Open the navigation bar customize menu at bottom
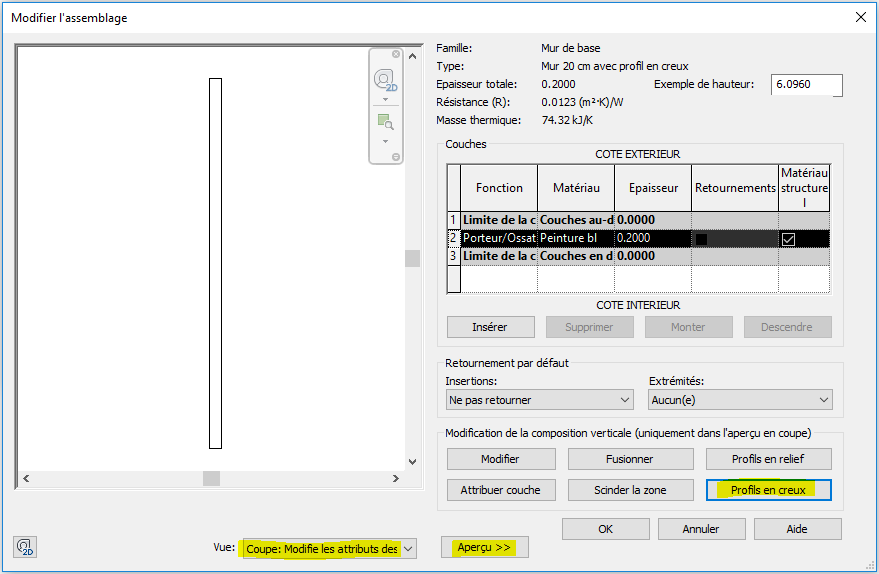 point(396,157)
